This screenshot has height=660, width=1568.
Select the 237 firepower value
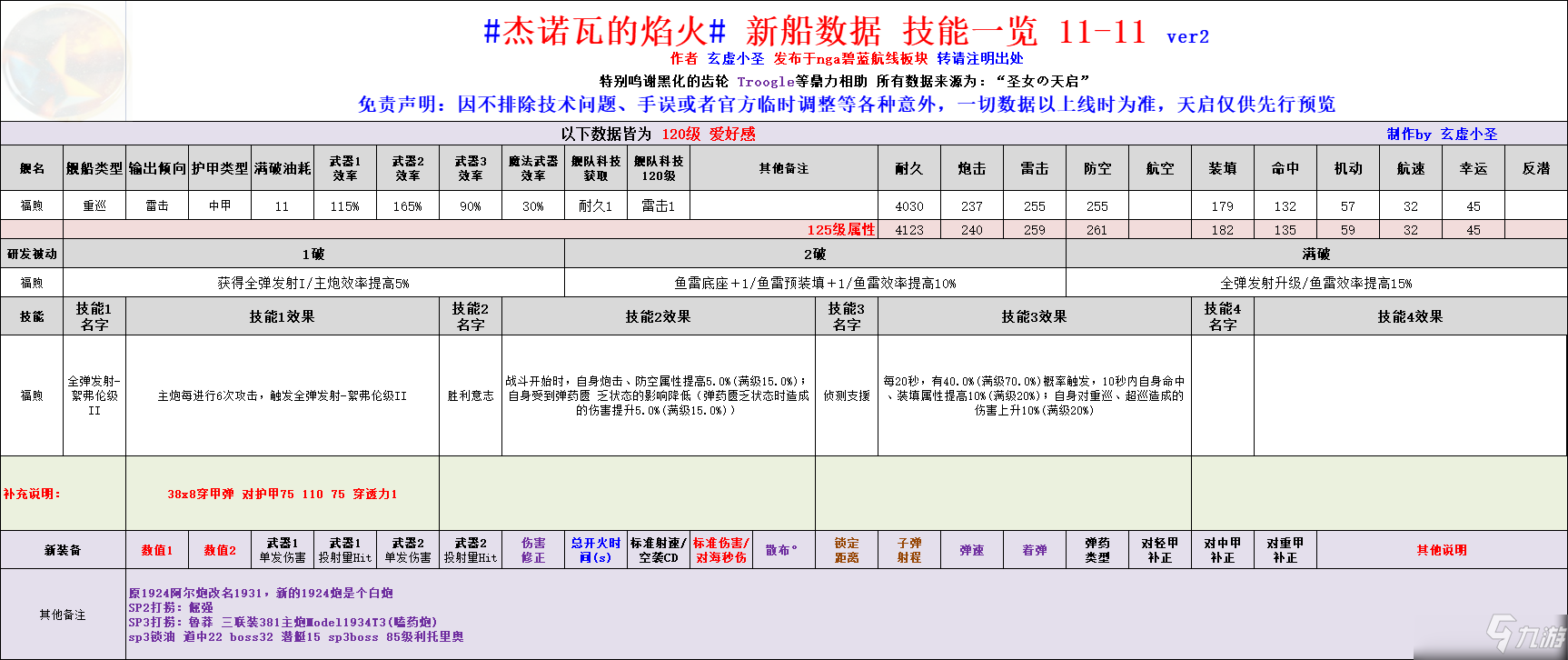972,206
